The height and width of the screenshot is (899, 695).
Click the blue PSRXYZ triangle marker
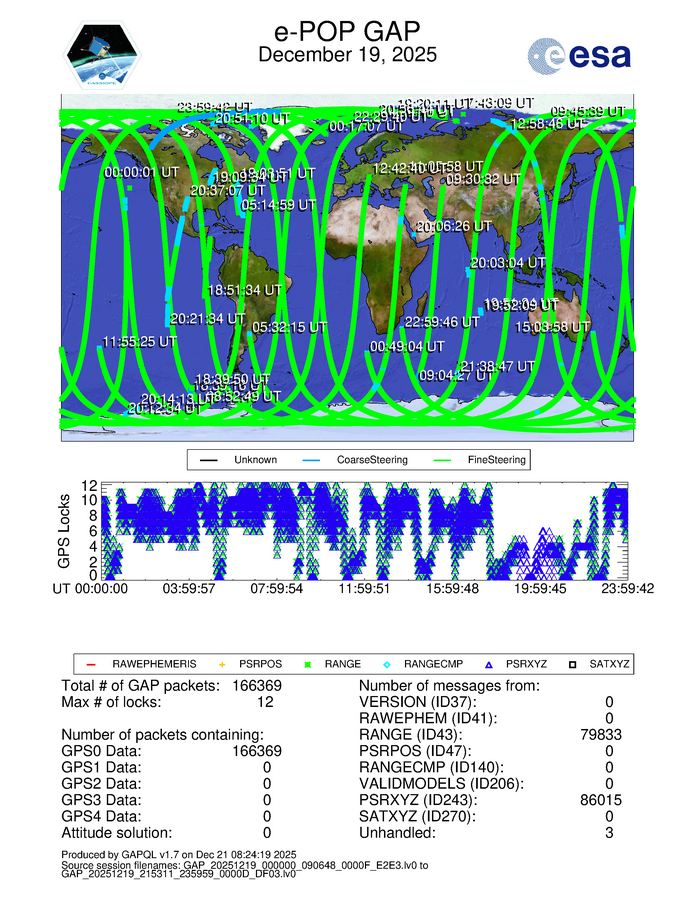point(489,663)
